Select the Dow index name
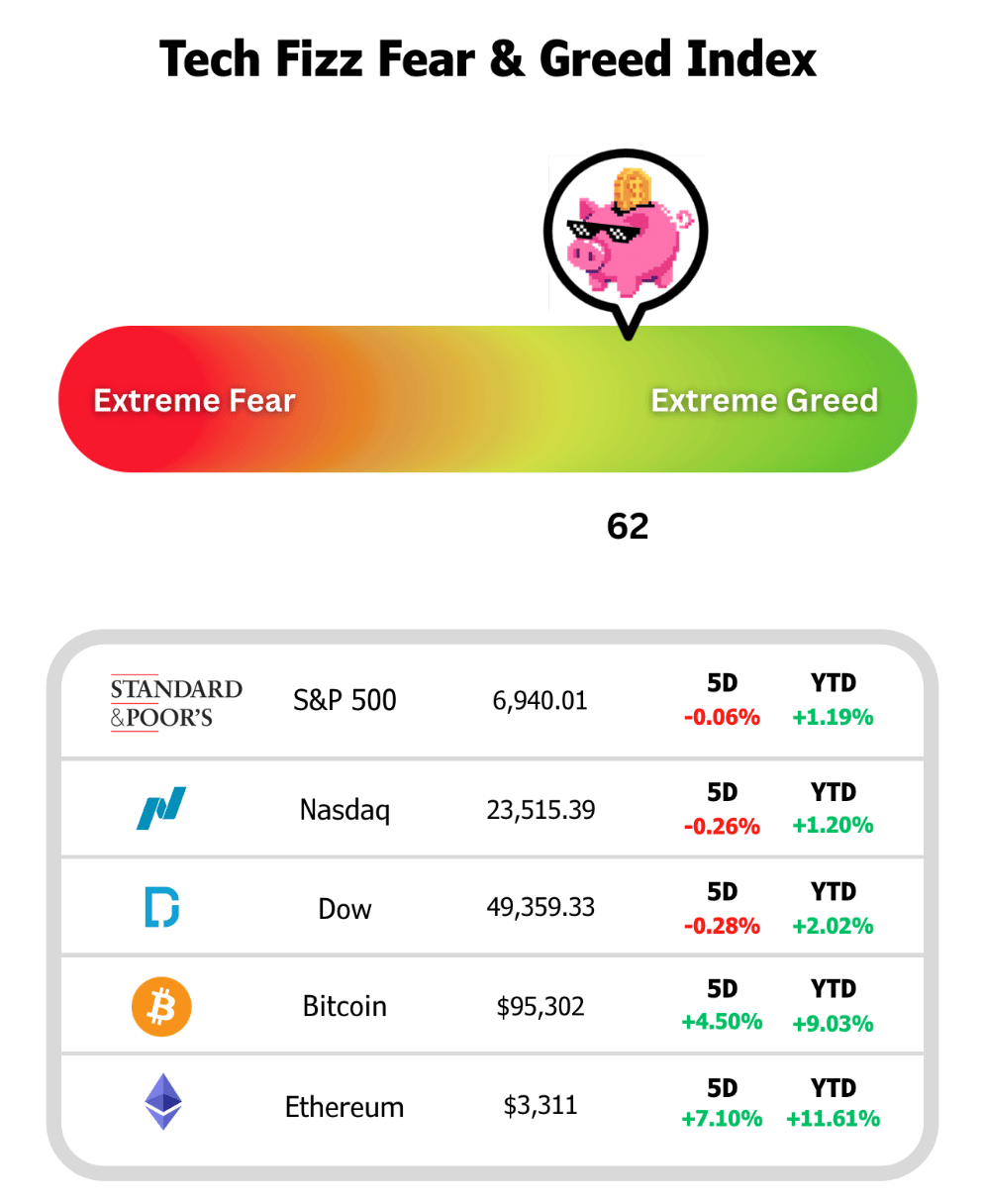 [344, 909]
